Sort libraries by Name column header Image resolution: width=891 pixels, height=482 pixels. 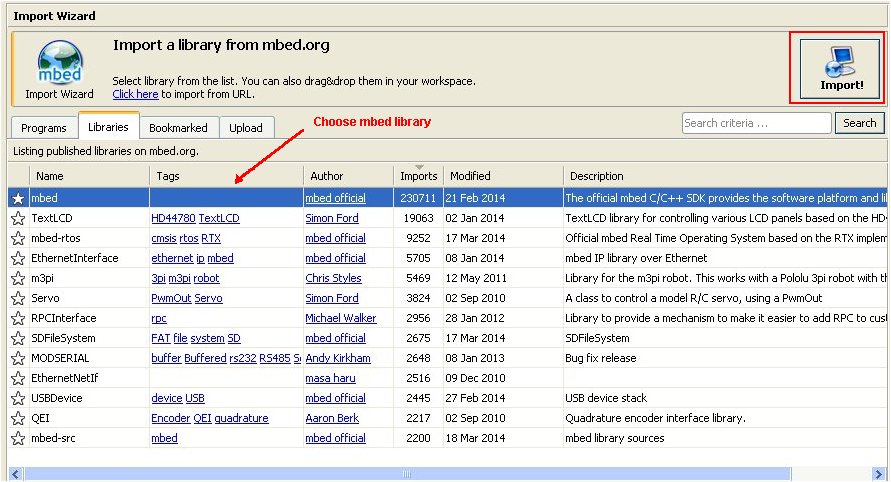[x=50, y=176]
